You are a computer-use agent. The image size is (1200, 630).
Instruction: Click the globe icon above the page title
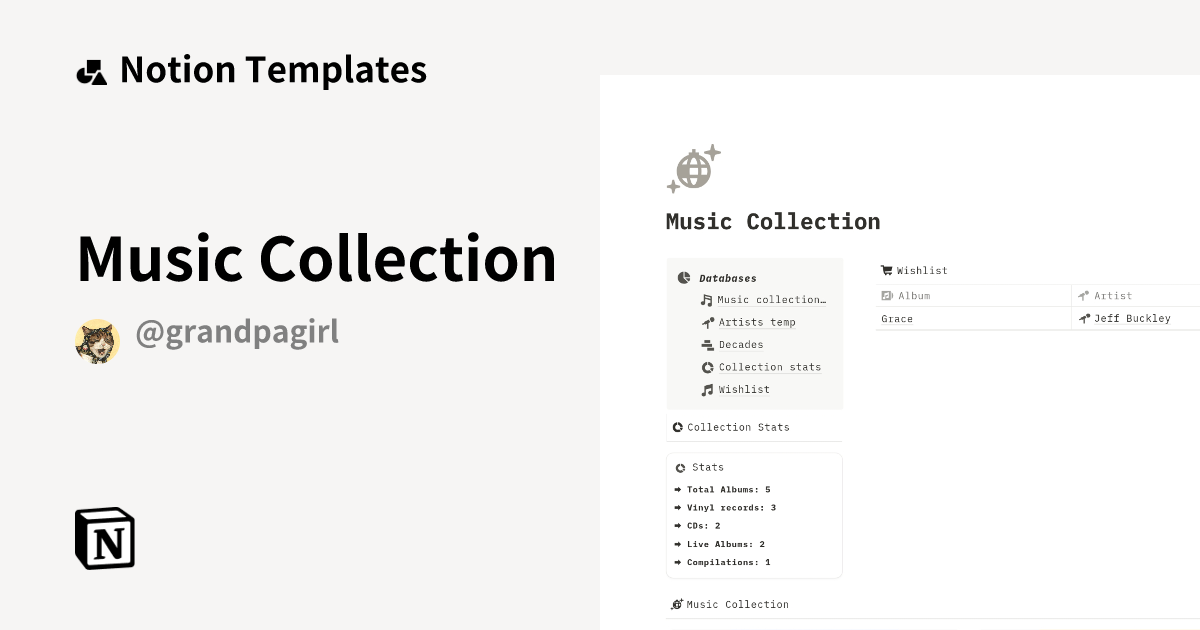(693, 169)
